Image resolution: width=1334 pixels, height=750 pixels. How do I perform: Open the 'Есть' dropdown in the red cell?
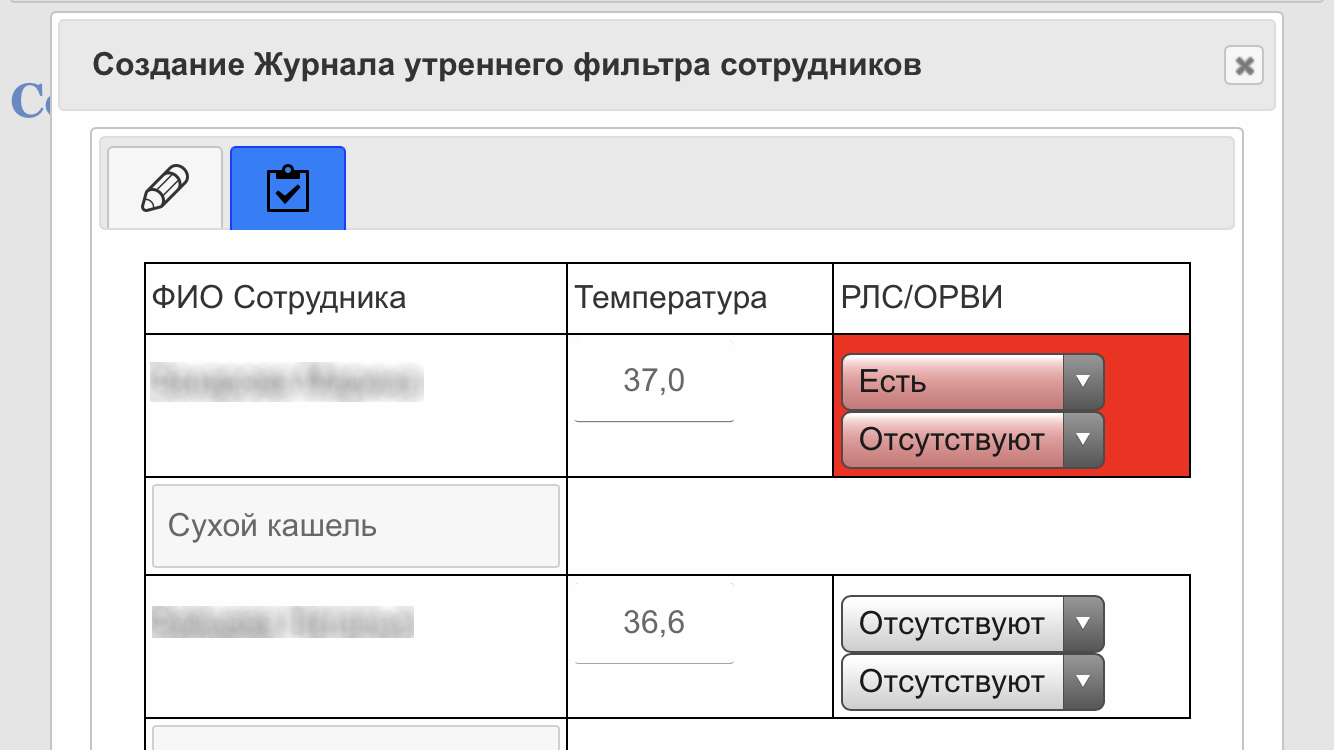point(973,382)
